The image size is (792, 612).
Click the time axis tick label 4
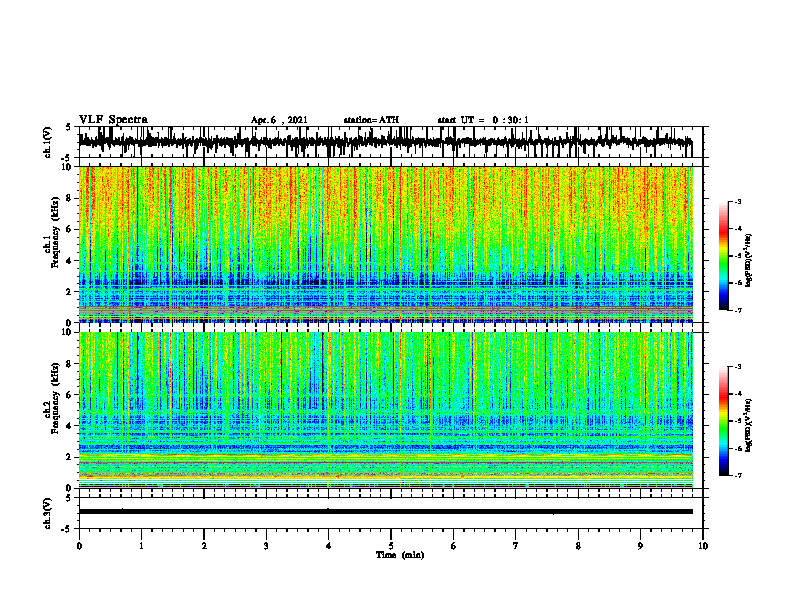click(329, 546)
